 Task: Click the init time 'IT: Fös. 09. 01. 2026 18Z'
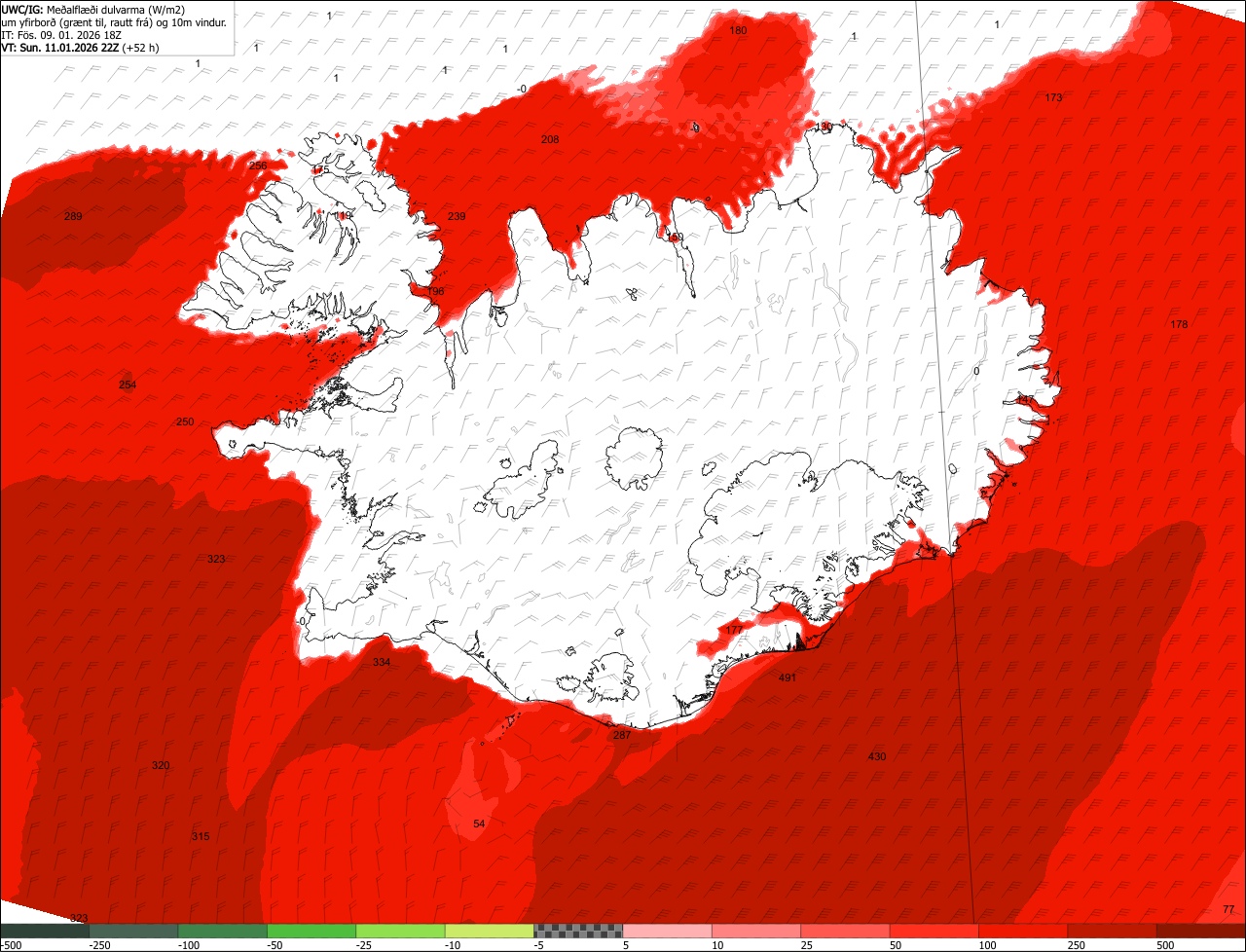pyautogui.click(x=62, y=35)
